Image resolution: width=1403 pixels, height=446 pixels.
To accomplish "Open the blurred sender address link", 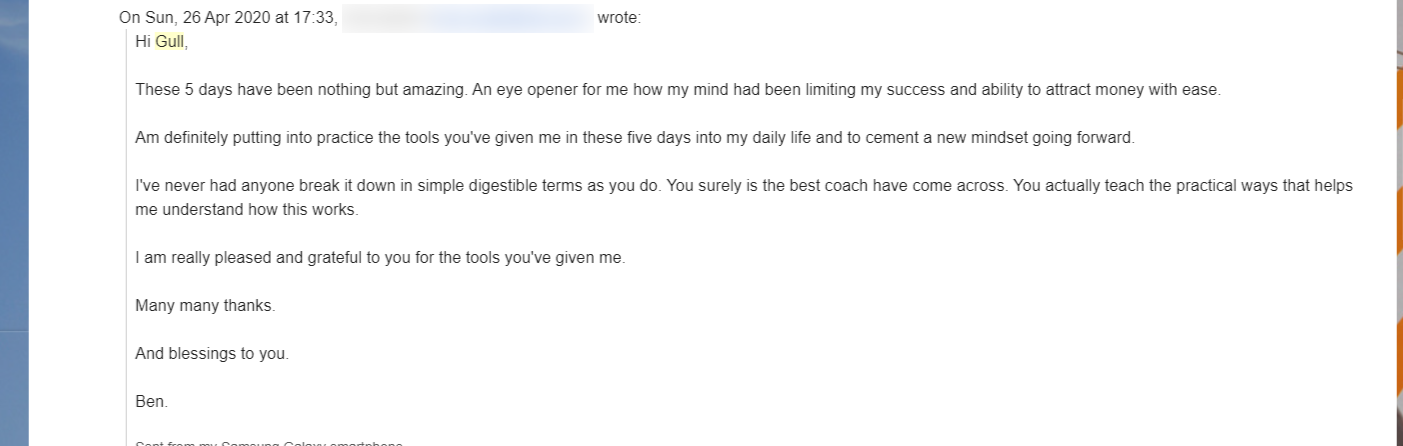I will point(467,18).
